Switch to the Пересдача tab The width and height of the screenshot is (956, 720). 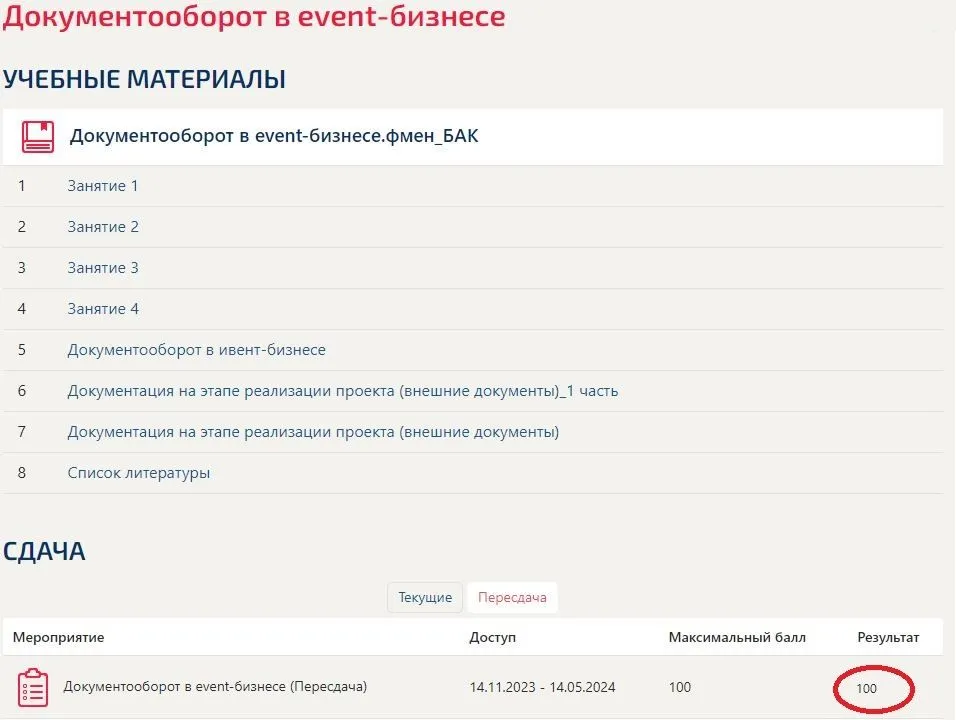tap(512, 598)
